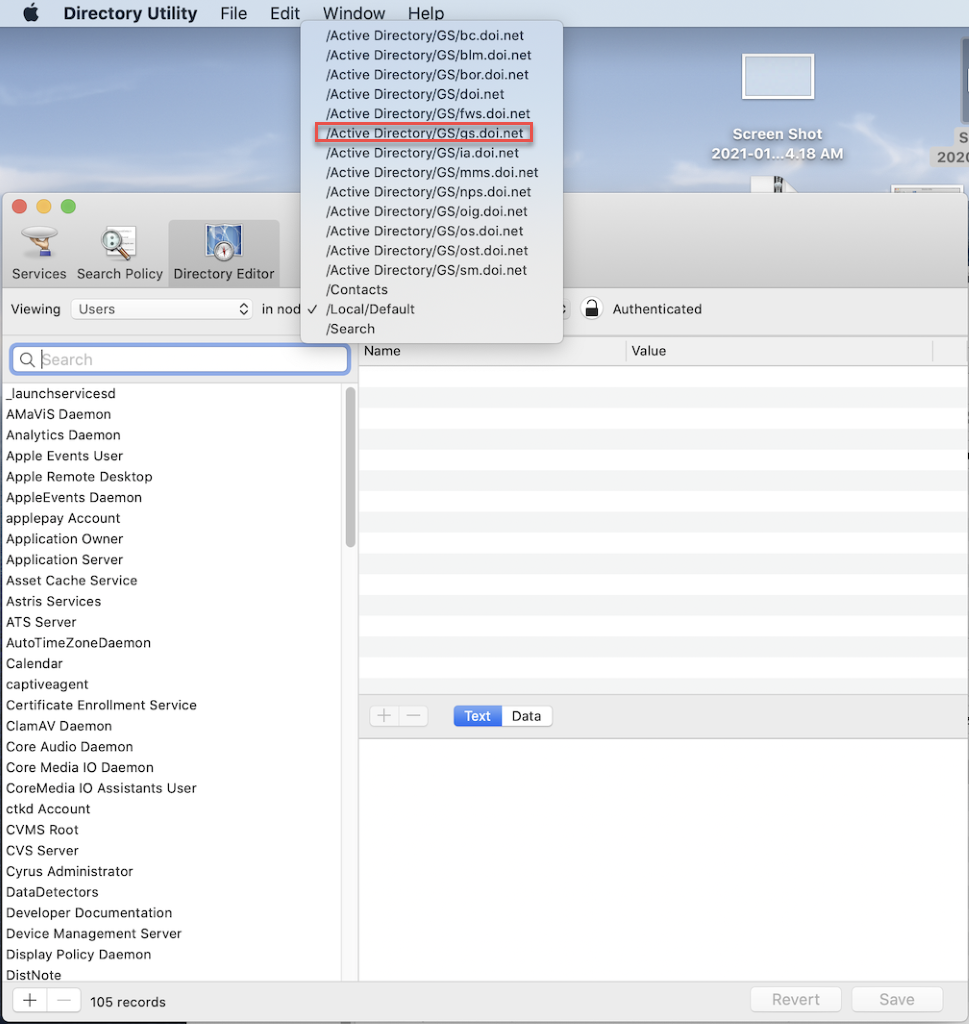Choose /Active Directory/GS/bor.doi.net node
The width and height of the screenshot is (969, 1024).
click(432, 74)
